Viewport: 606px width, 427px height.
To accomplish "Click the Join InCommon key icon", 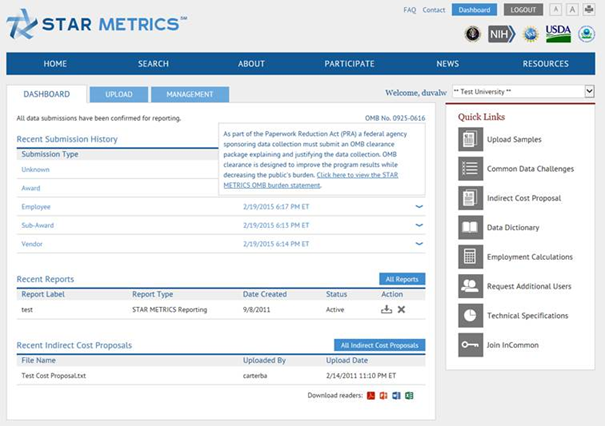I will 470,344.
